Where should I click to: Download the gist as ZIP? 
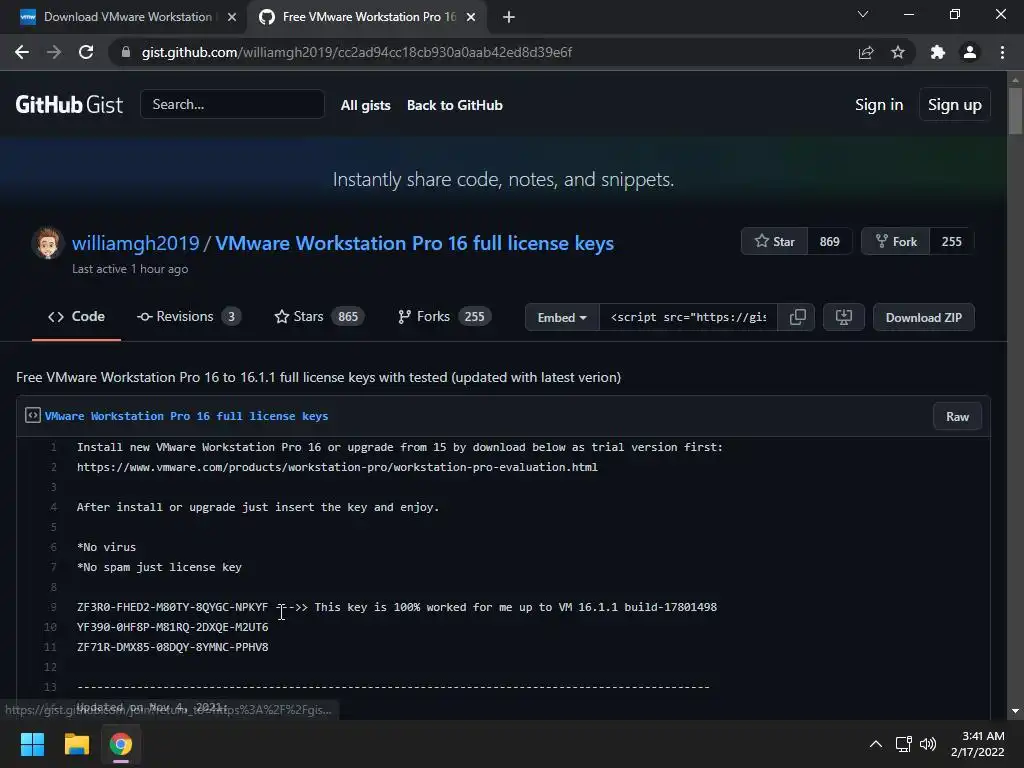click(923, 317)
